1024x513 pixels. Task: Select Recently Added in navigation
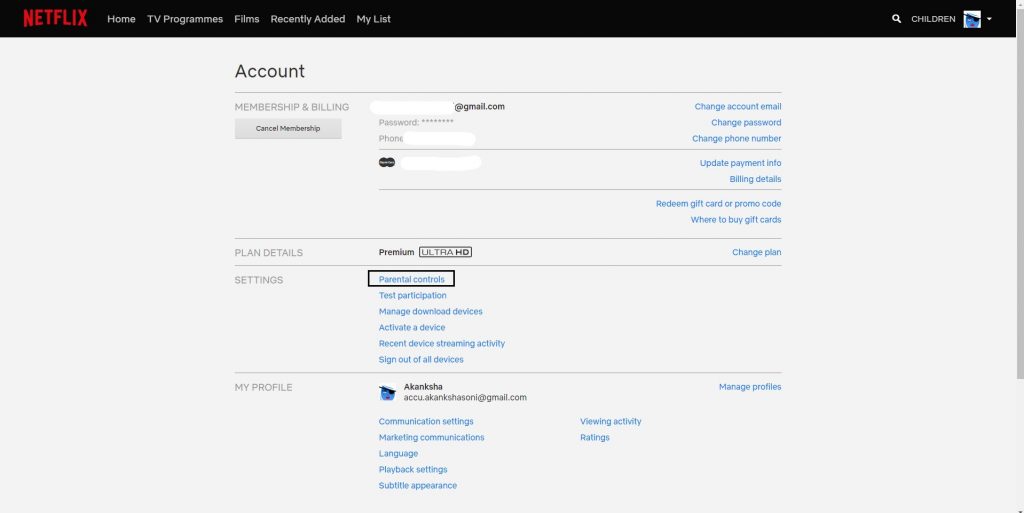pyautogui.click(x=308, y=19)
